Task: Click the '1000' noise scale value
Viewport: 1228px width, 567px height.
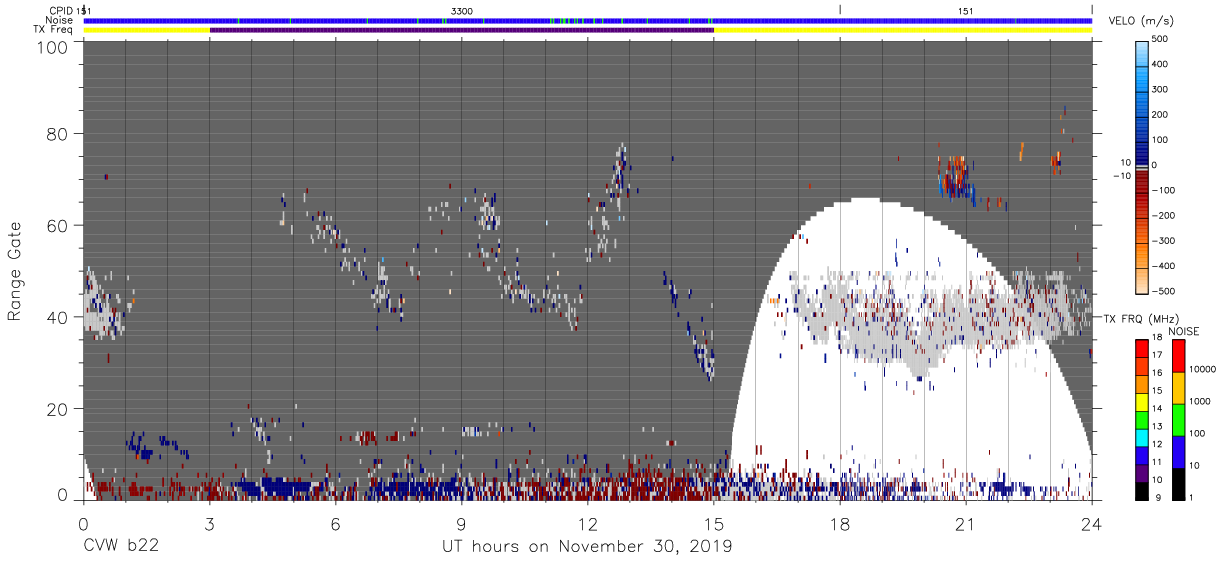Action: [x=1200, y=403]
